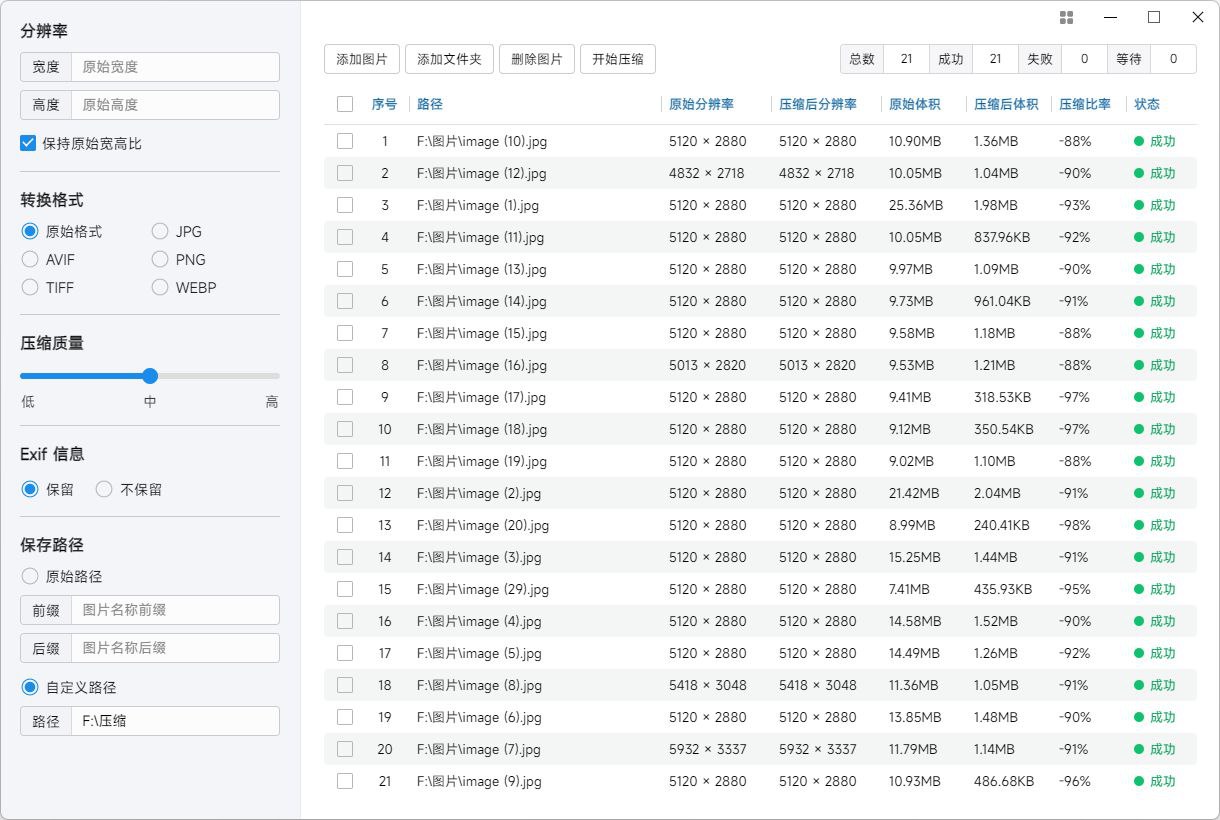Click the 添加图片 button
This screenshot has width=1220, height=820.
point(362,59)
